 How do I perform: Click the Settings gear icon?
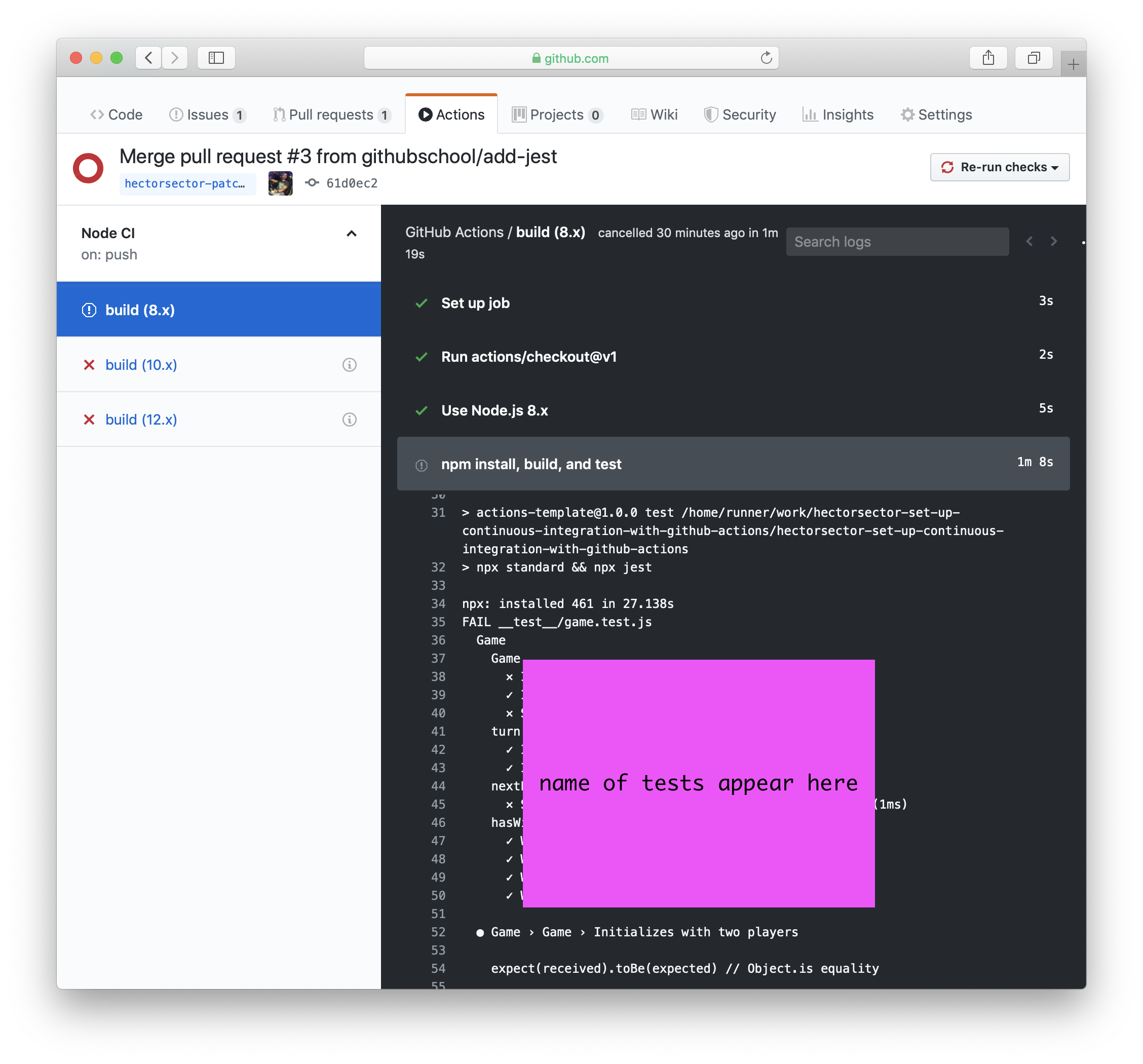coord(907,115)
